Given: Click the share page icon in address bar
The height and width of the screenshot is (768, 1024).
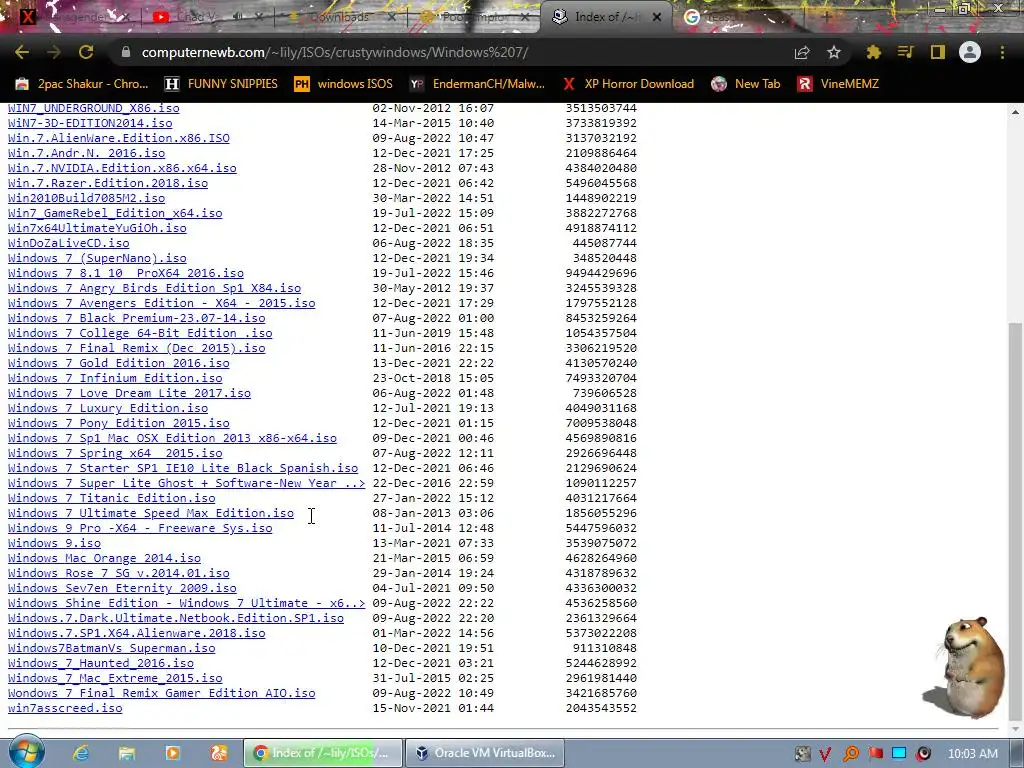Looking at the screenshot, I should point(802,52).
